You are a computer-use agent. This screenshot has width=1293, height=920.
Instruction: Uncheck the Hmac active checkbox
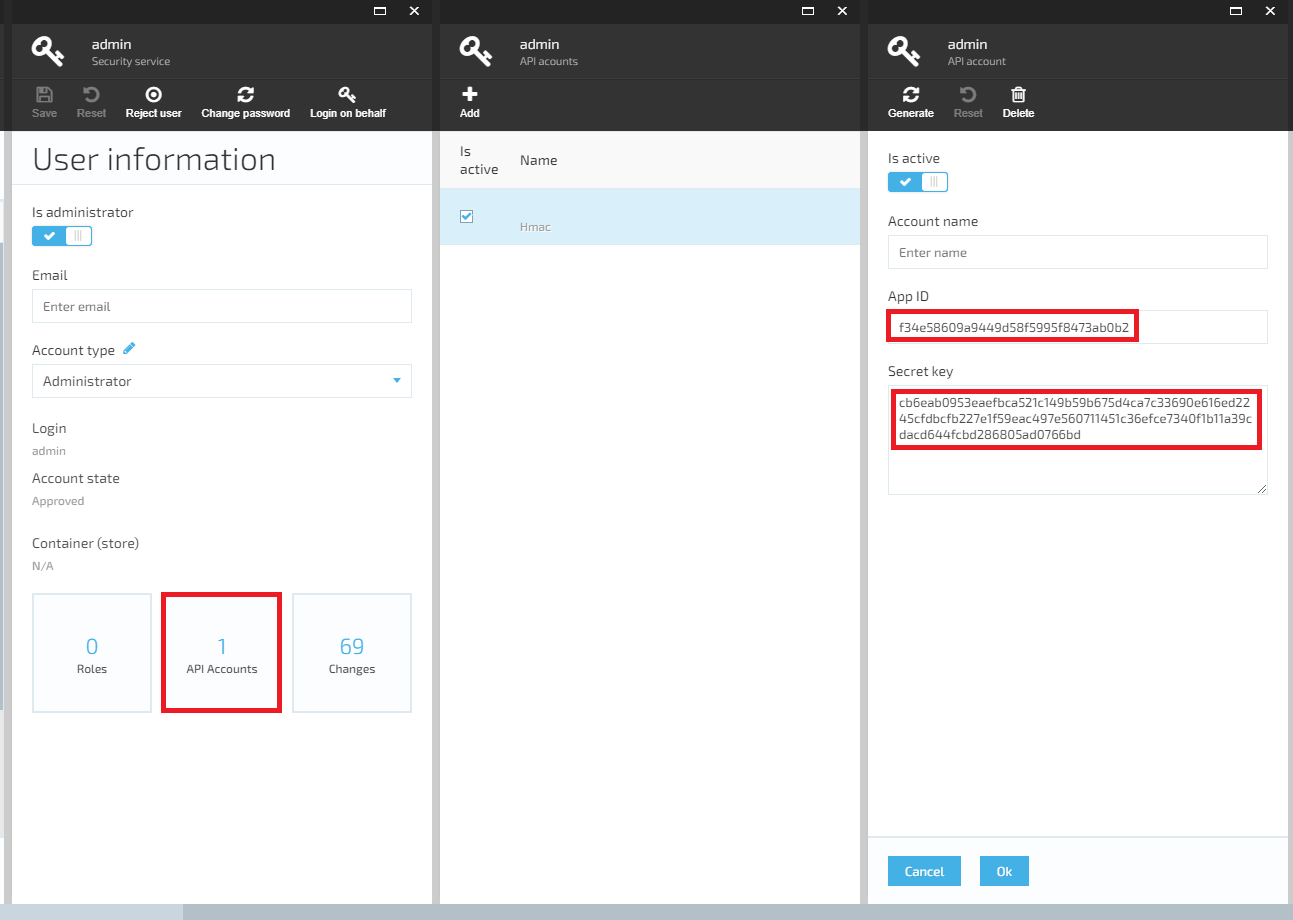click(466, 215)
